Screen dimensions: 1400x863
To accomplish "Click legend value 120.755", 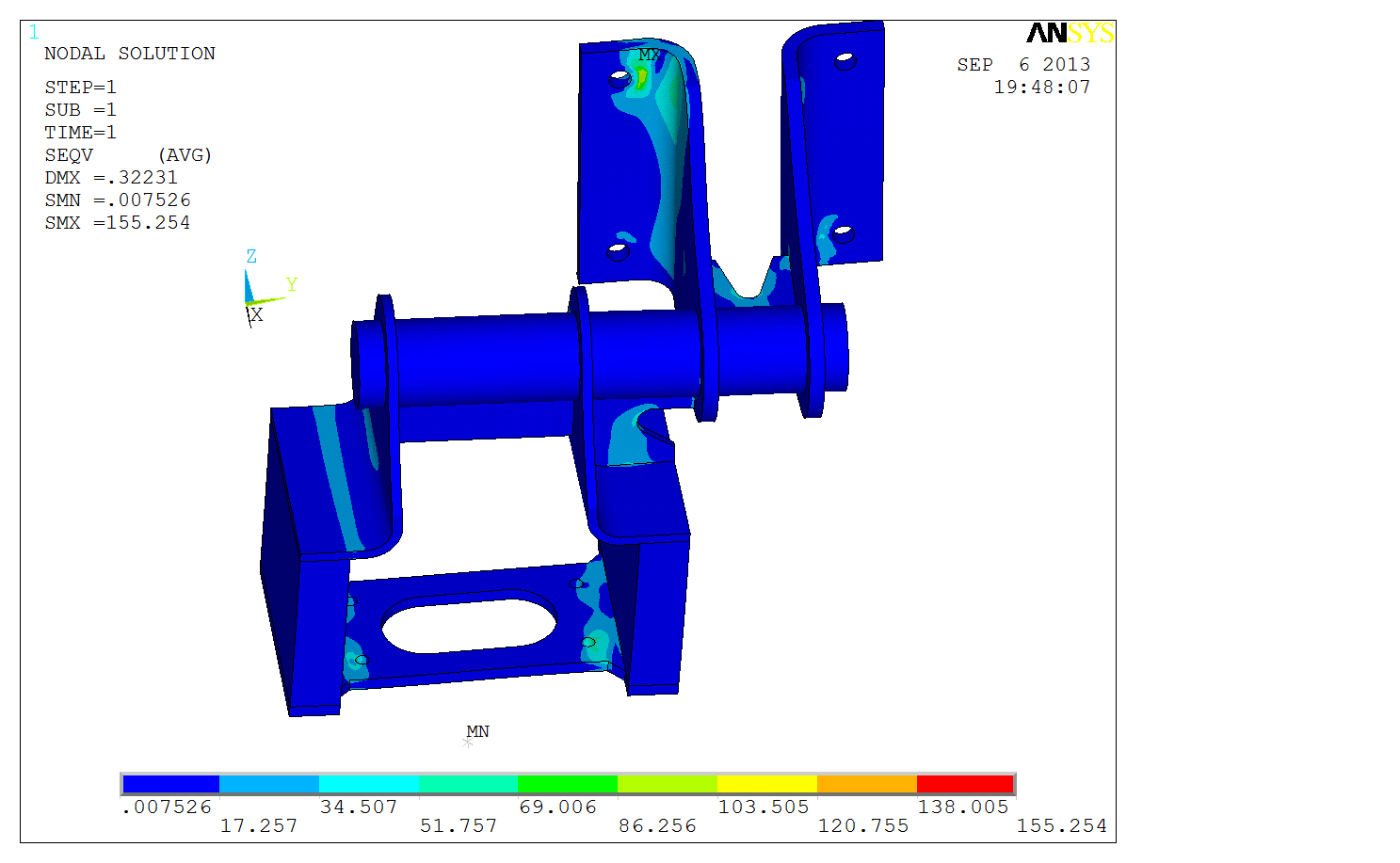I will point(863,826).
